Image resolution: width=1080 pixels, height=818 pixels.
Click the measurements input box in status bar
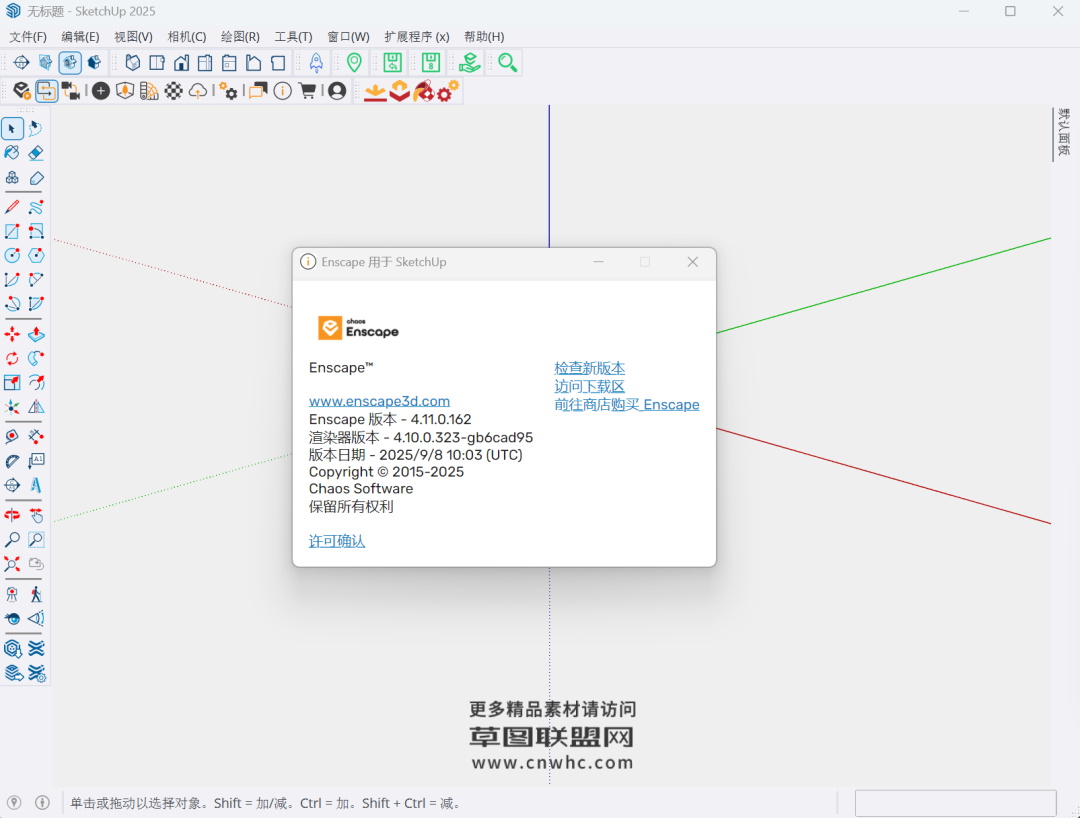click(955, 803)
